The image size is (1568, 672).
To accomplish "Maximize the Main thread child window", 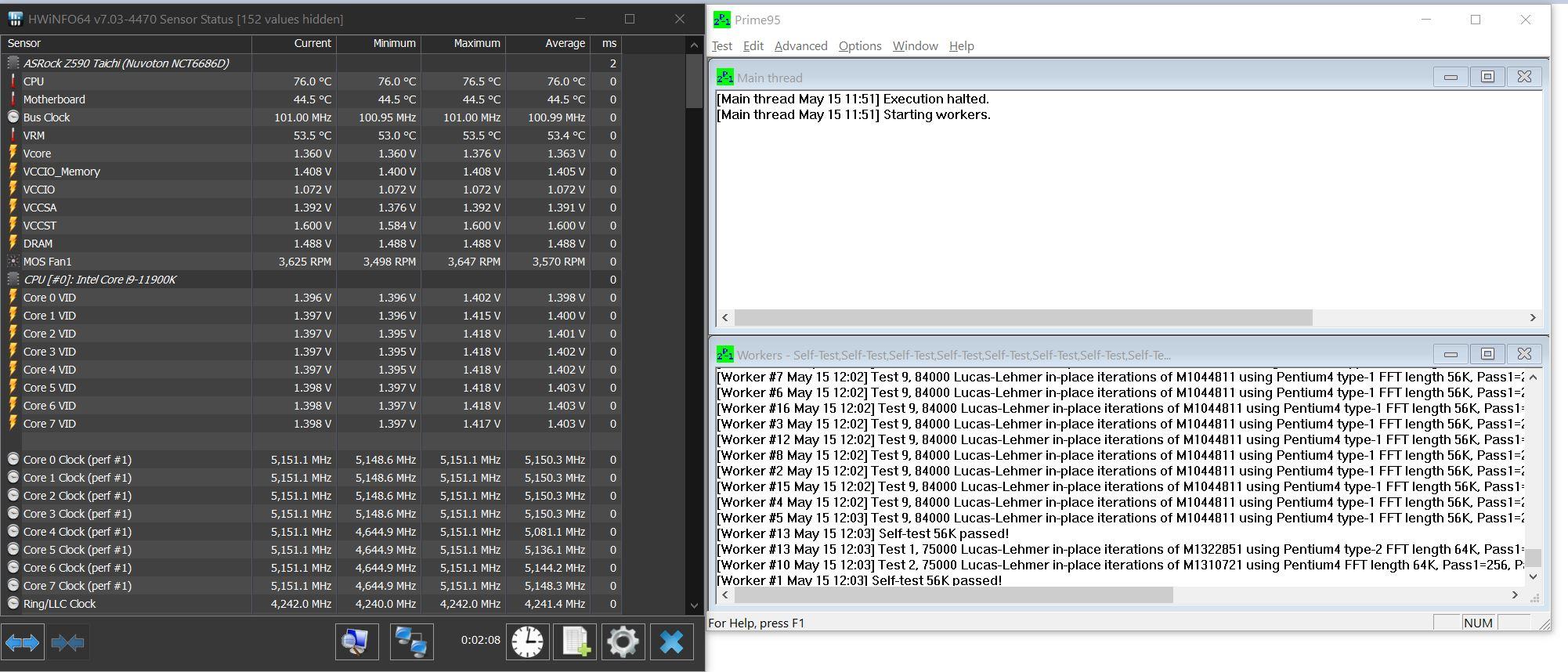I will (x=1487, y=77).
